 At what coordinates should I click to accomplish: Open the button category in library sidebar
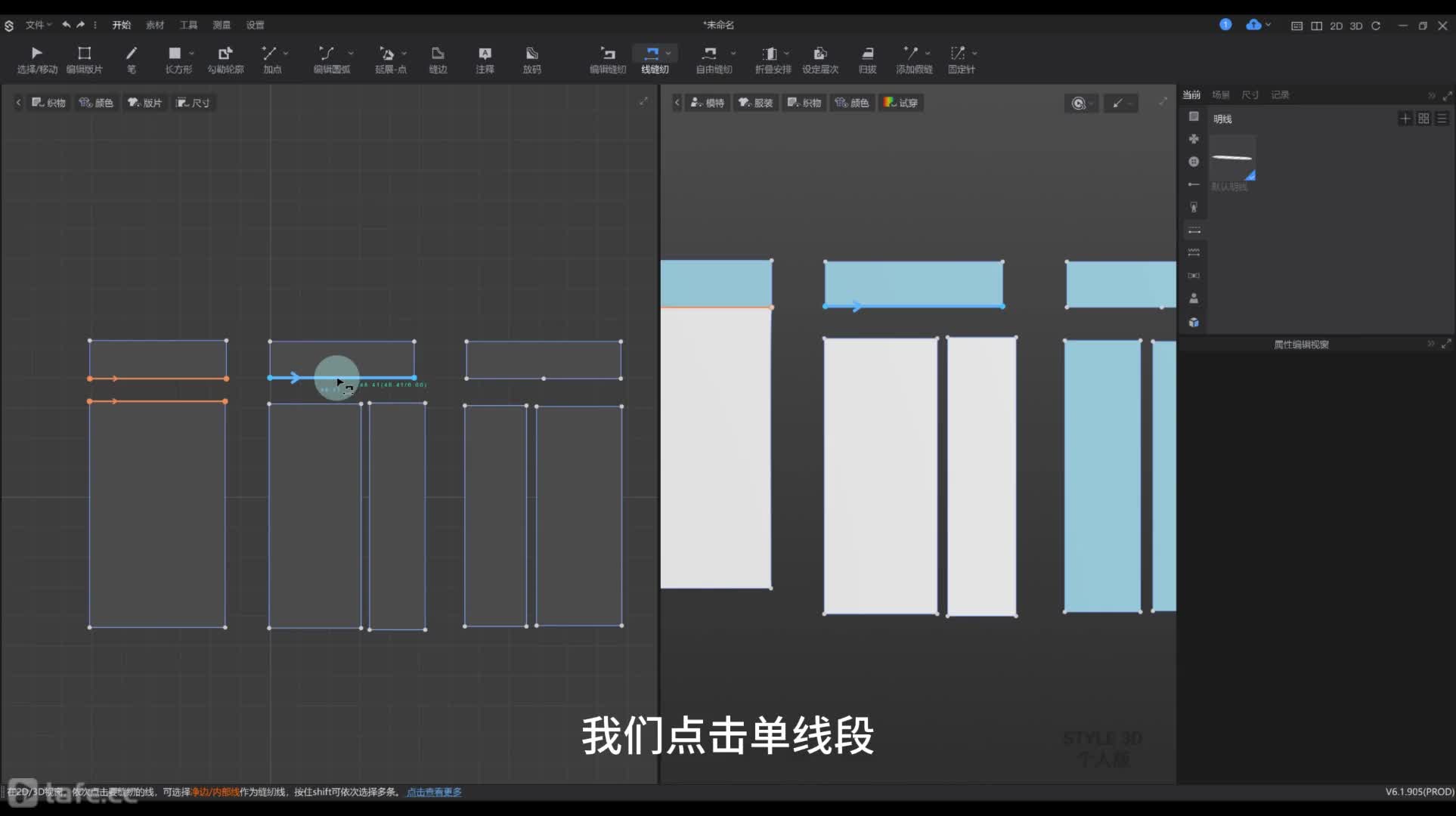click(x=1194, y=162)
